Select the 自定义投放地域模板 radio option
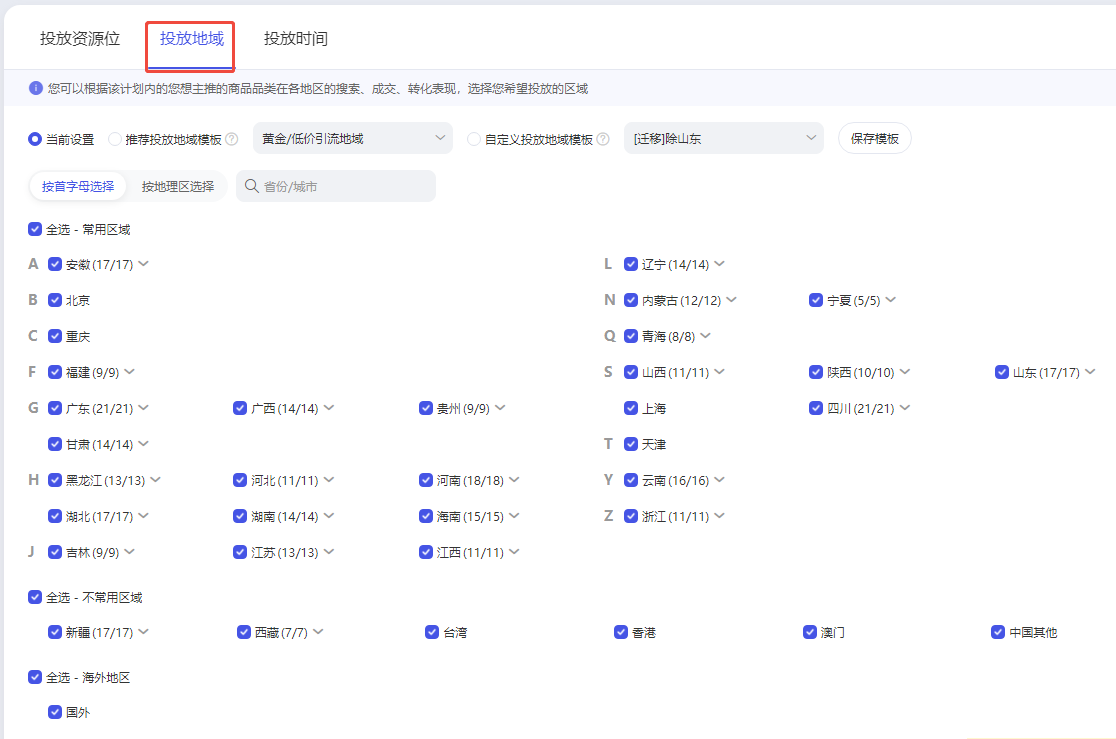This screenshot has height=739, width=1116. 475,139
